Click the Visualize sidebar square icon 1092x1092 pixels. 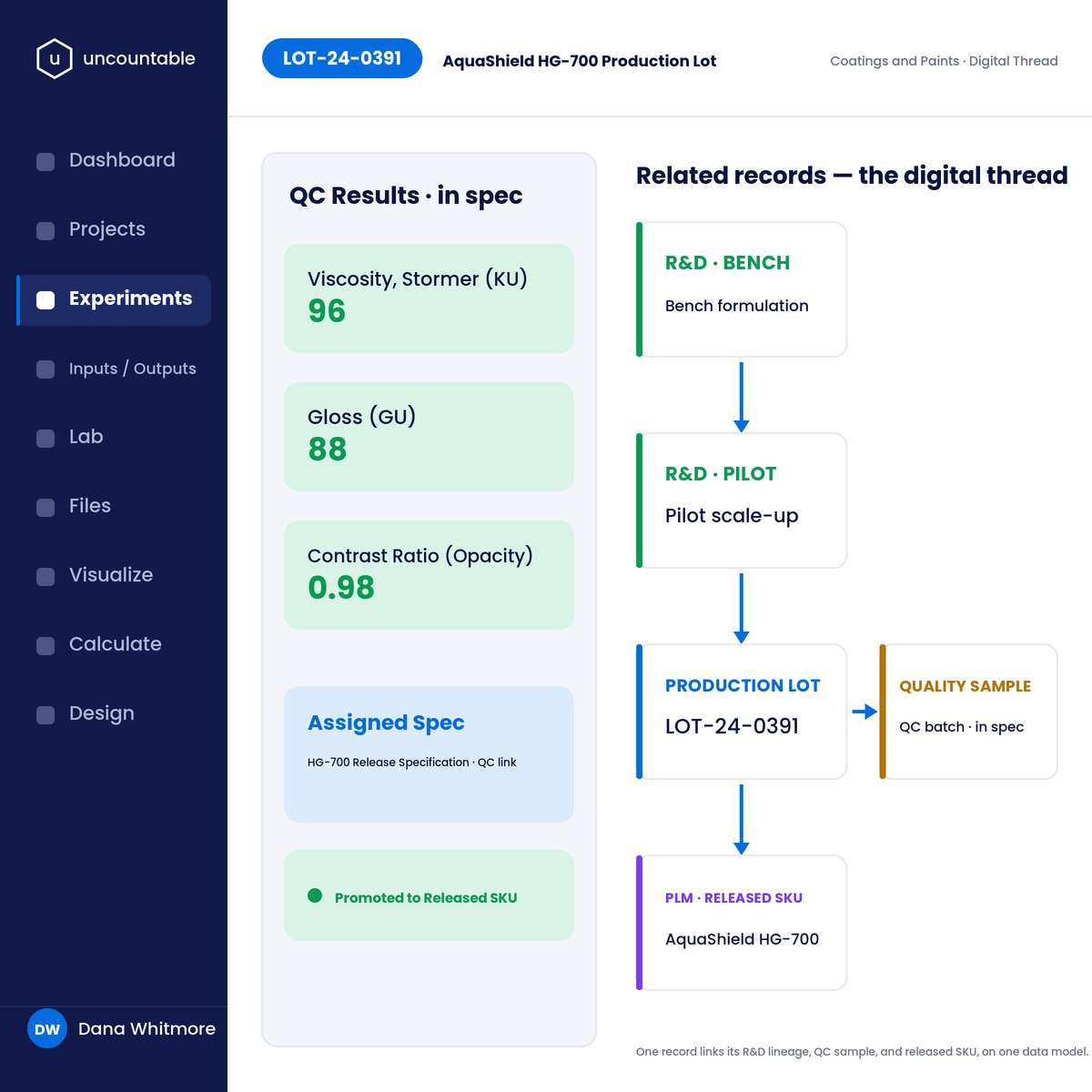click(45, 577)
